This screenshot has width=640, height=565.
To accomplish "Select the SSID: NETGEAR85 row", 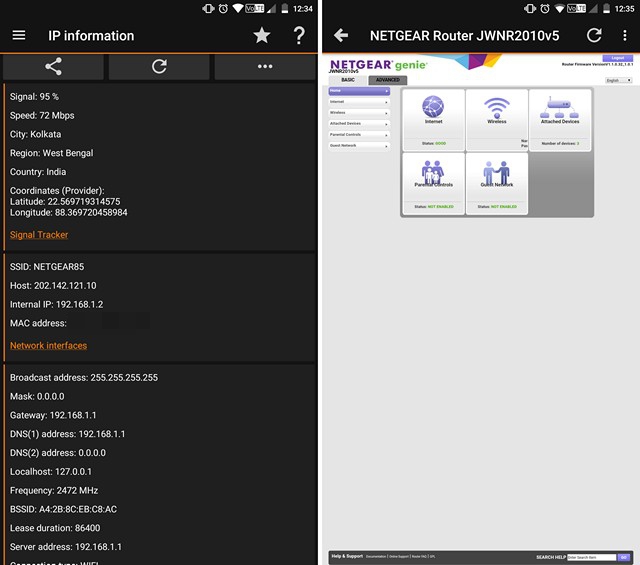I will point(47,267).
